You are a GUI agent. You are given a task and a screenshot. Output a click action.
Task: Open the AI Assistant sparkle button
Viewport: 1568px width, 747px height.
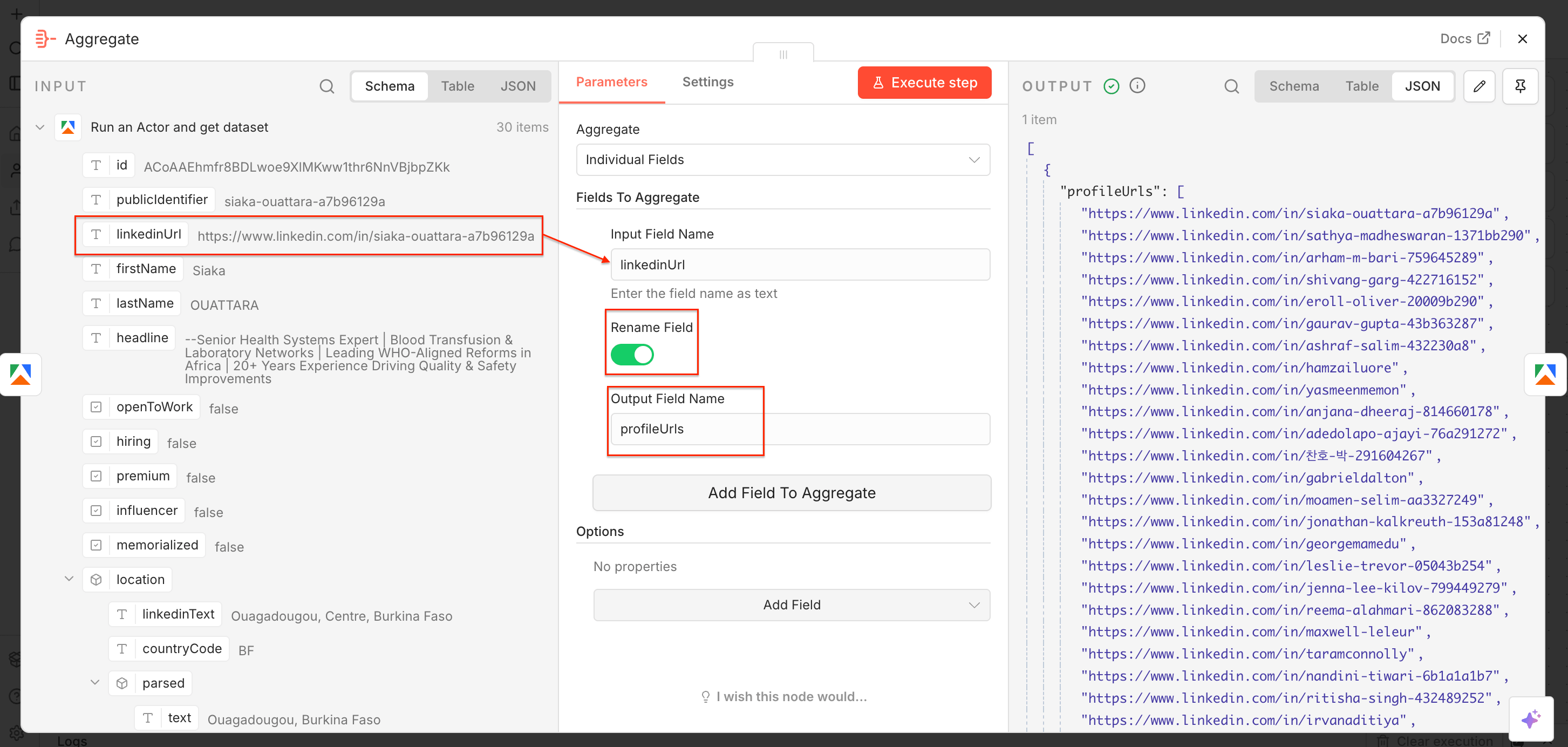(1531, 718)
